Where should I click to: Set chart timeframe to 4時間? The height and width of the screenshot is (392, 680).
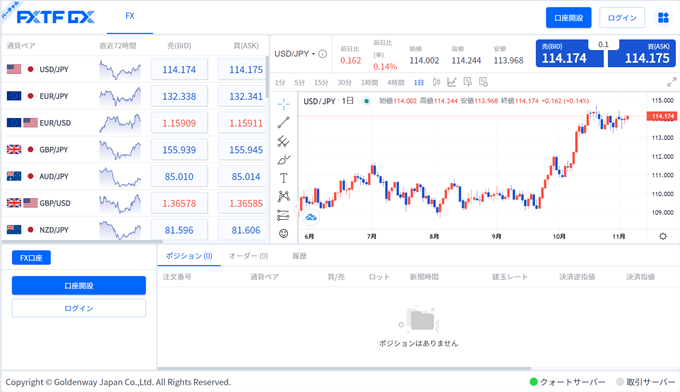(396, 82)
